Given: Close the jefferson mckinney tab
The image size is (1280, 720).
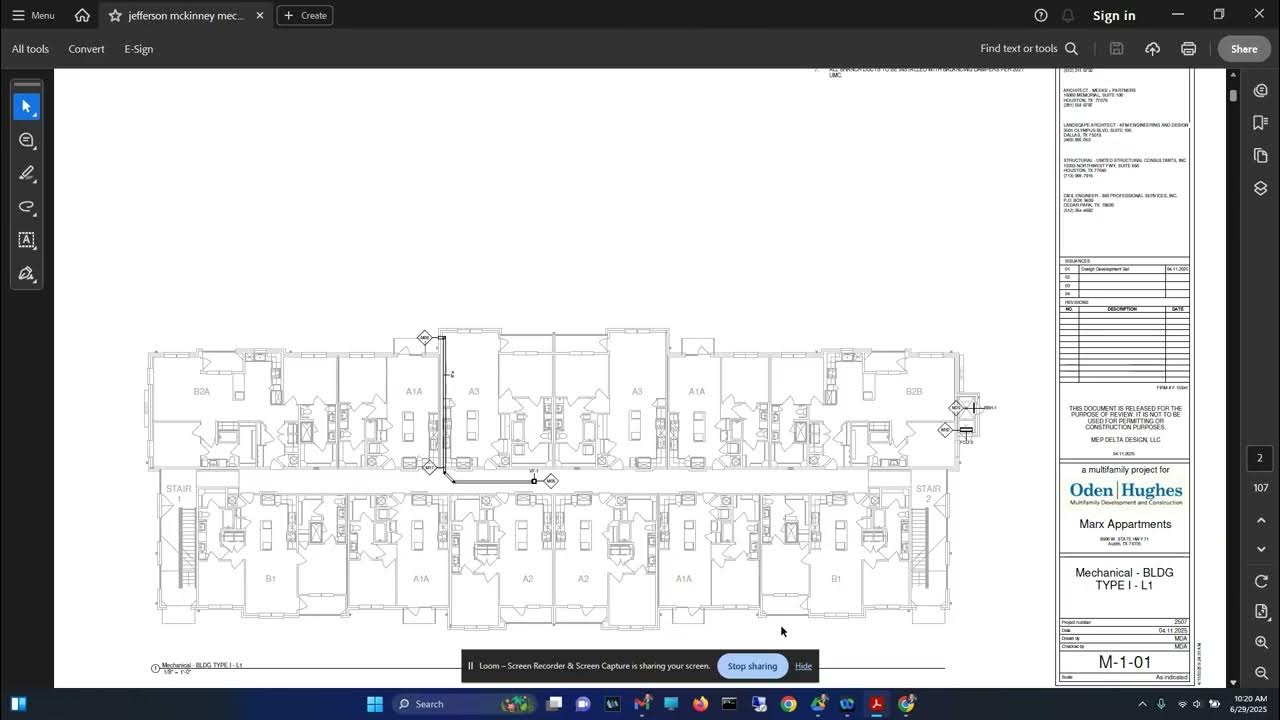Looking at the screenshot, I should coord(260,15).
